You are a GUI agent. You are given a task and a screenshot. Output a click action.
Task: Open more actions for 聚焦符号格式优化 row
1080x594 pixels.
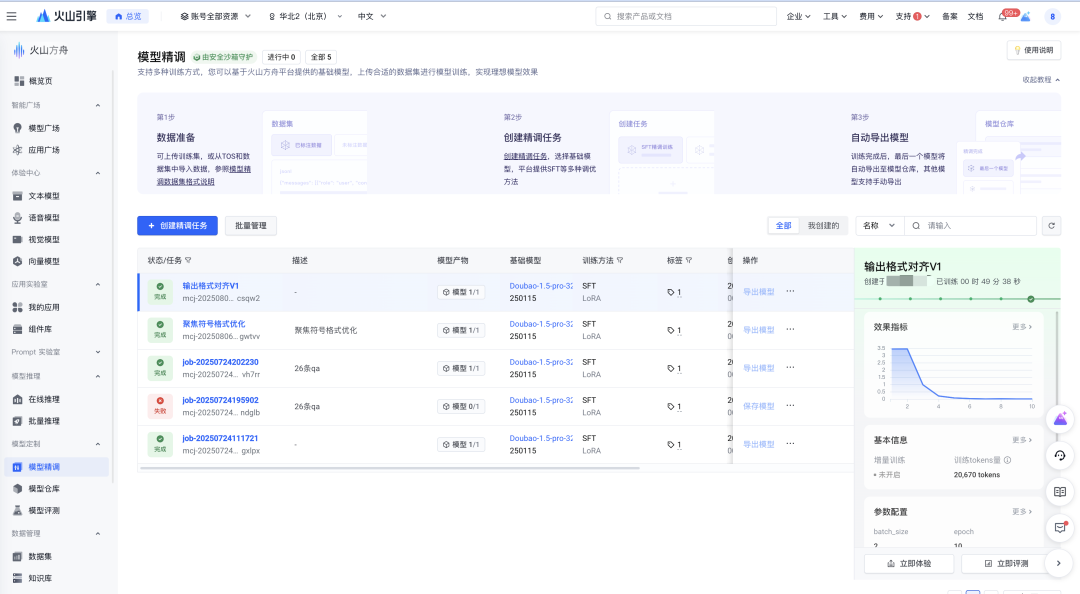click(x=790, y=329)
